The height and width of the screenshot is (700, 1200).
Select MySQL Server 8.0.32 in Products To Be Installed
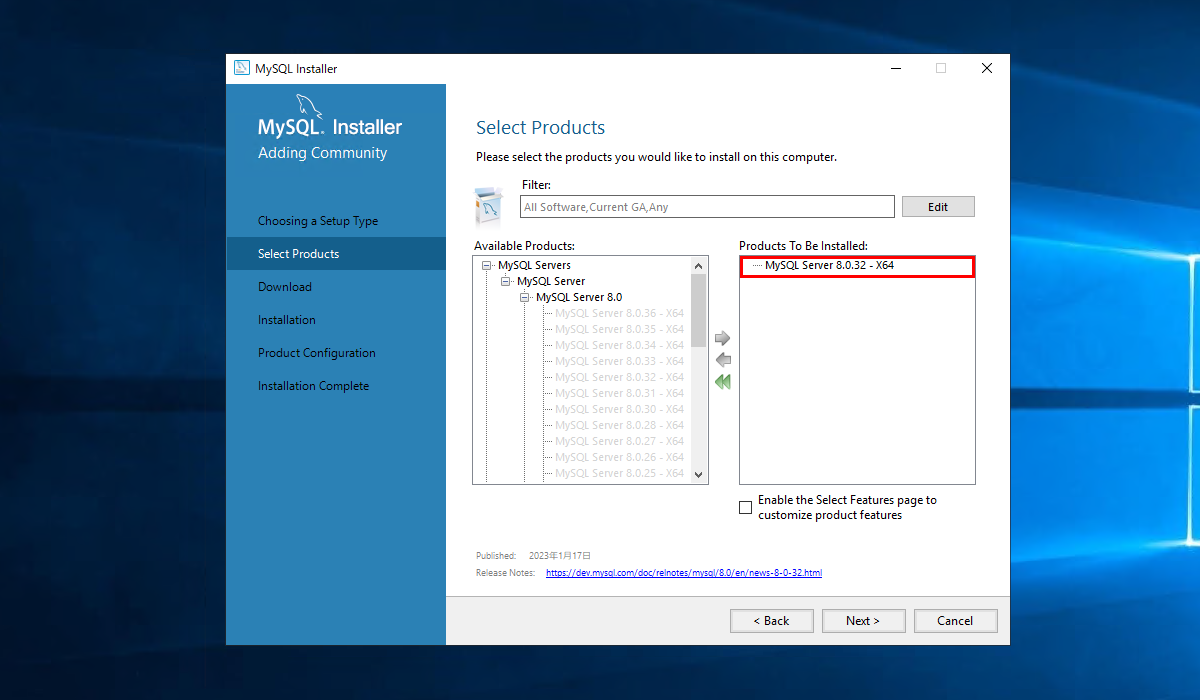[x=829, y=266]
